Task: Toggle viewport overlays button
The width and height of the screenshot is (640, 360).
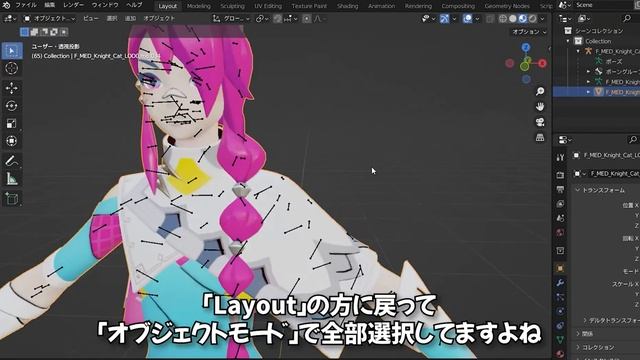Action: coord(467,18)
